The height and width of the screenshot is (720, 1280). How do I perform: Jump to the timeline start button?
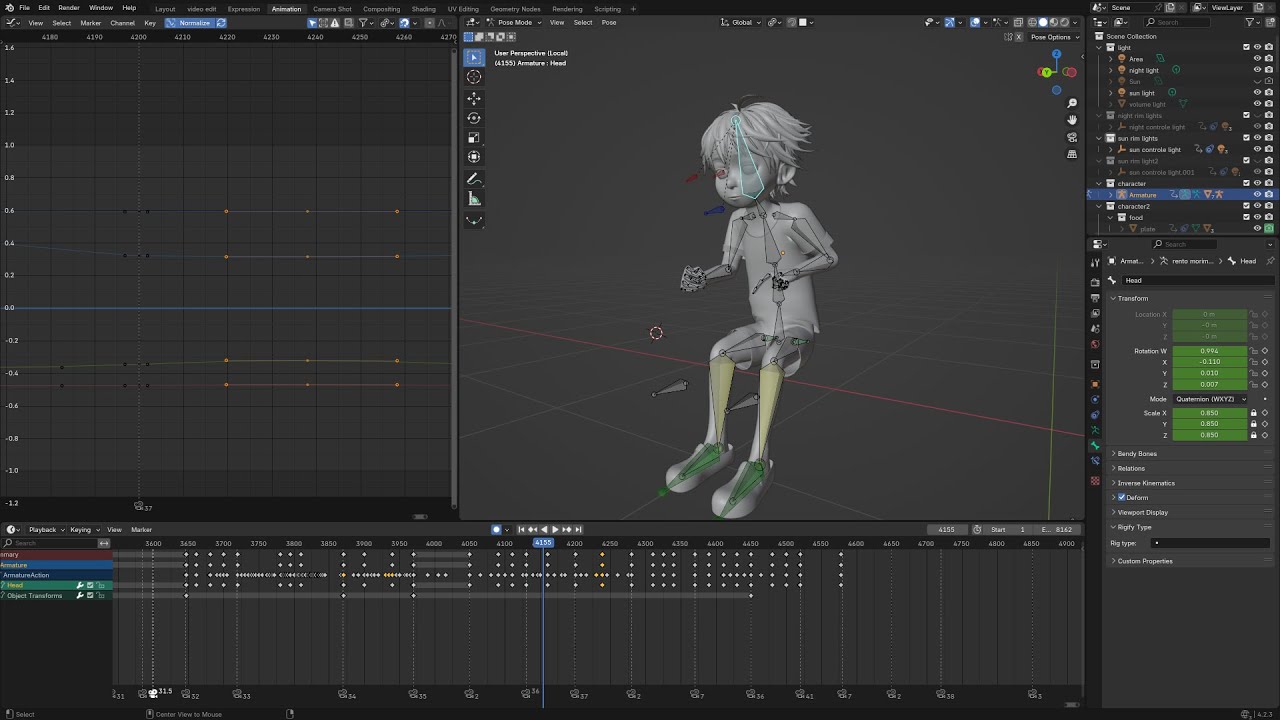tap(521, 529)
